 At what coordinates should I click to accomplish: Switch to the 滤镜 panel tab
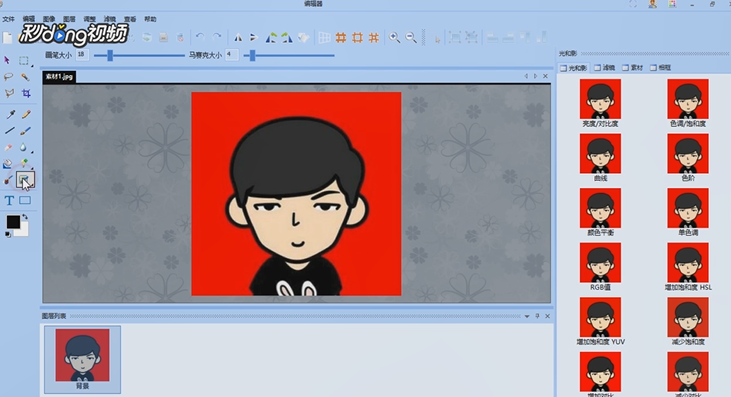[605, 68]
